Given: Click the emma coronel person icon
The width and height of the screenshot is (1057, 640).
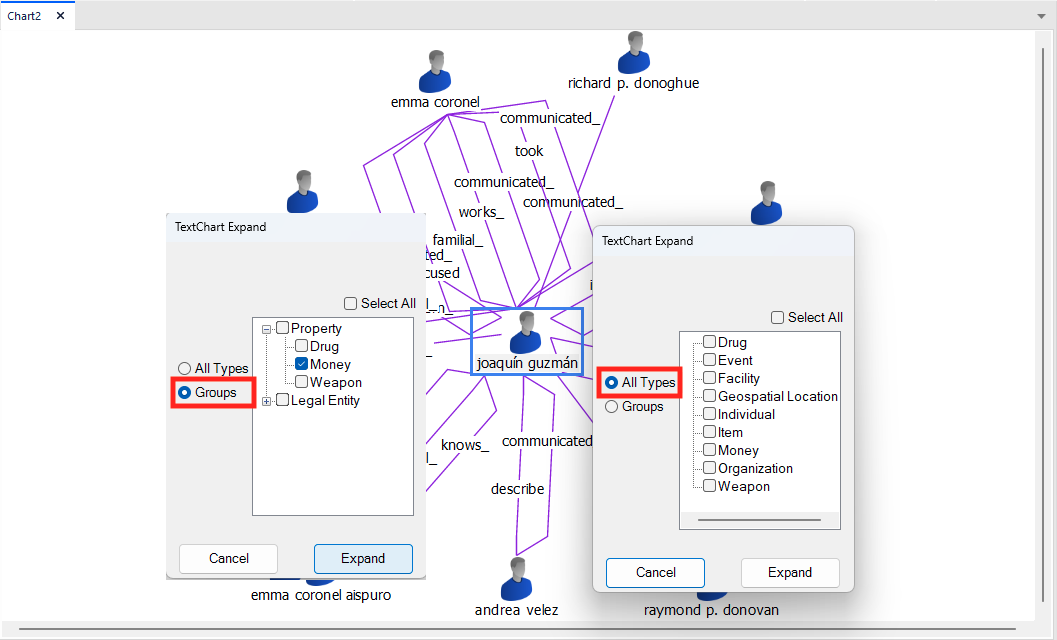Looking at the screenshot, I should (x=435, y=71).
